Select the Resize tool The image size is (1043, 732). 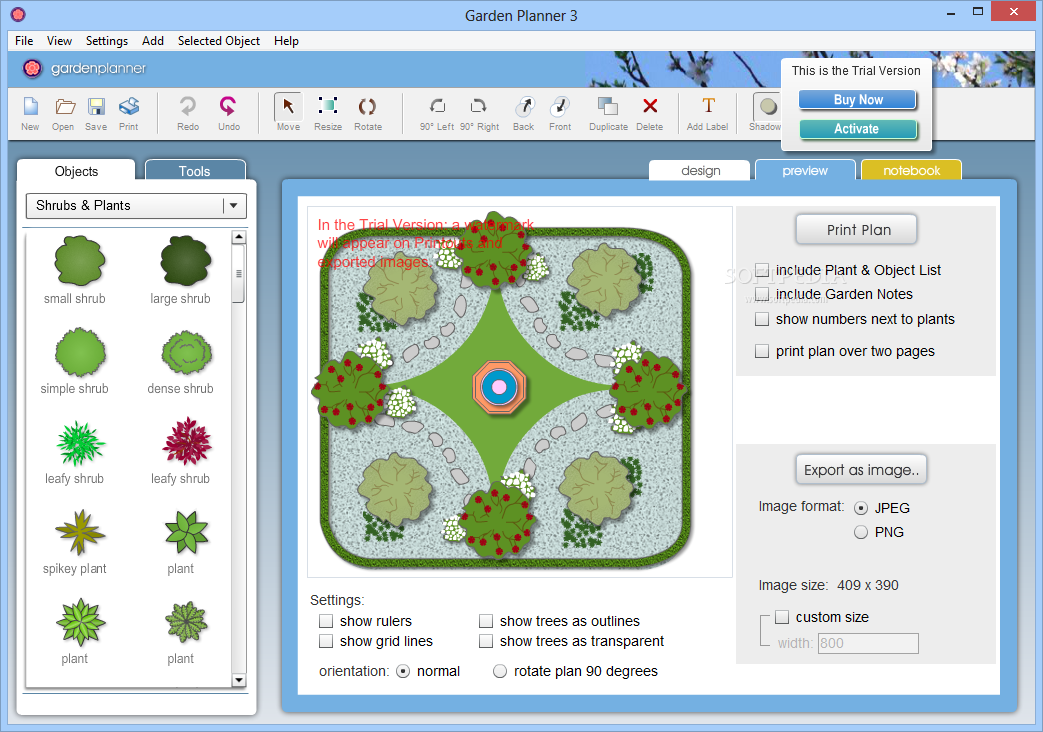328,113
